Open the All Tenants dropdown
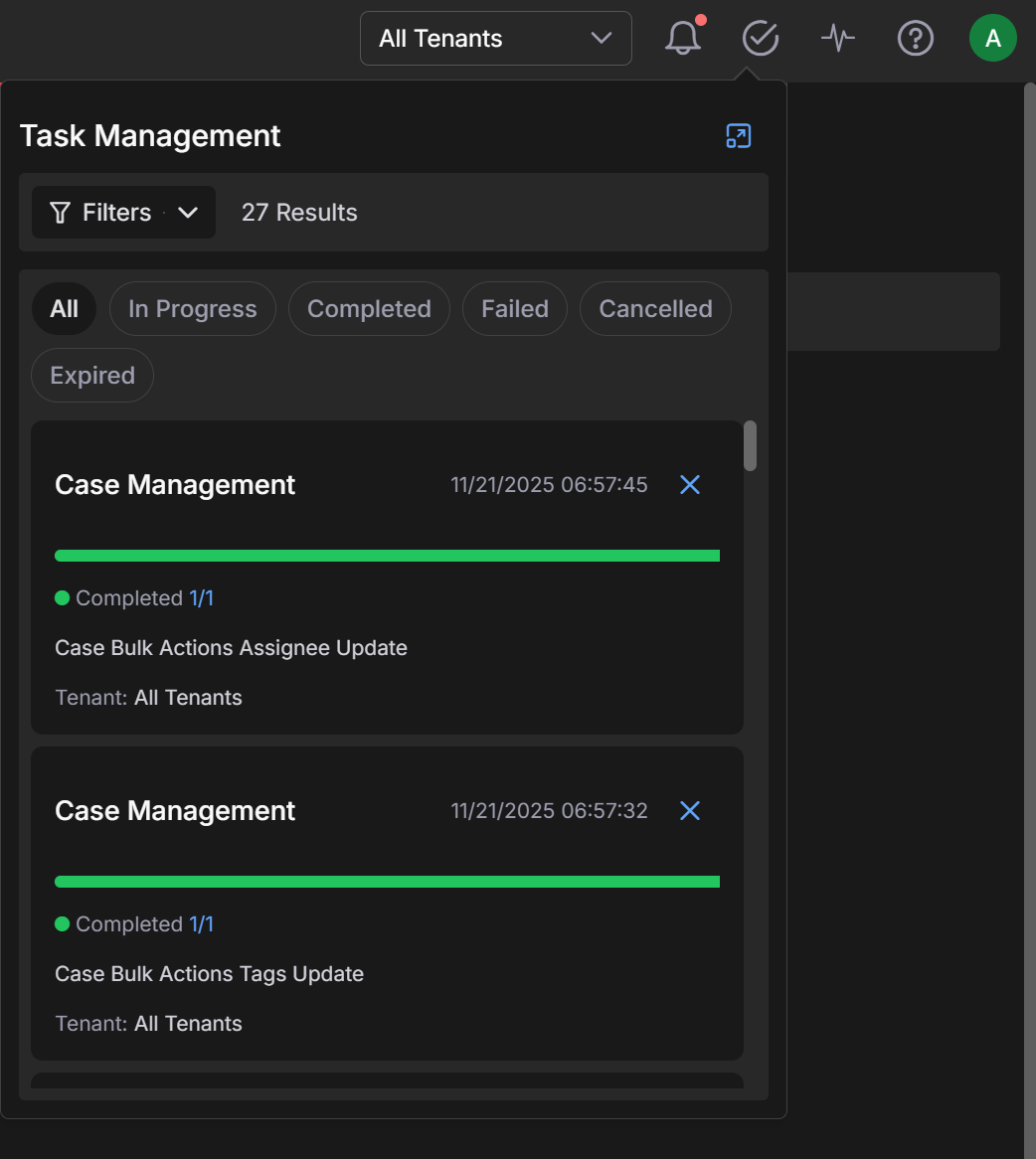Image resolution: width=1036 pixels, height=1159 pixels. pos(495,39)
